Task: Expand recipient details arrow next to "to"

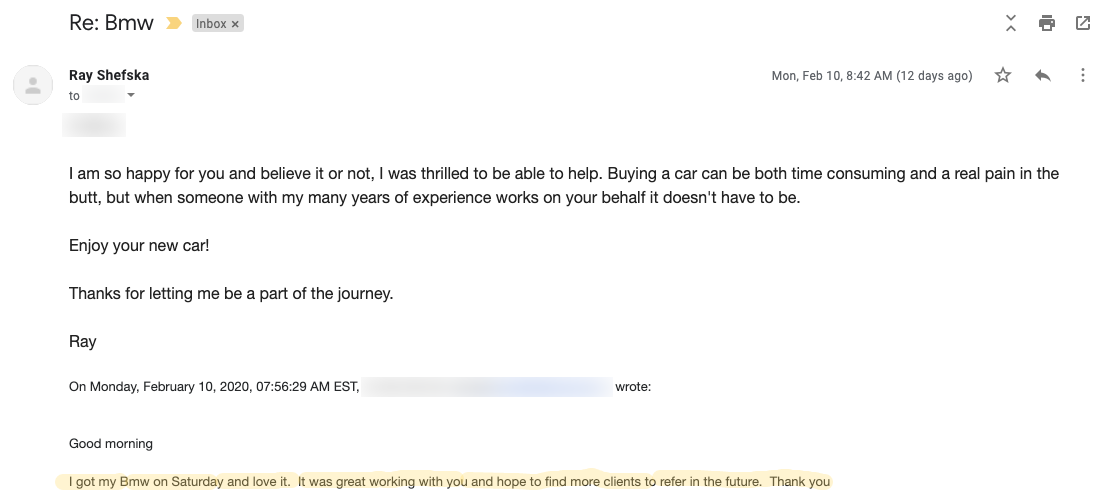Action: click(x=131, y=96)
